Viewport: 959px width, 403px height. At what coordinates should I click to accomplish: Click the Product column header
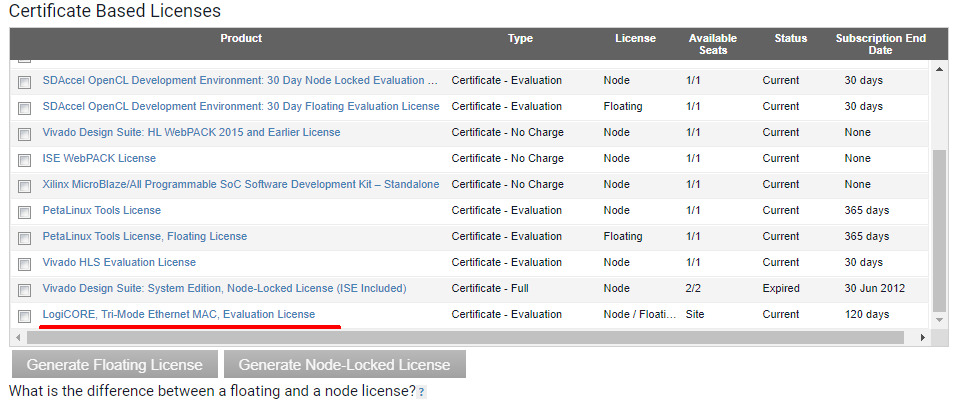pyautogui.click(x=241, y=39)
